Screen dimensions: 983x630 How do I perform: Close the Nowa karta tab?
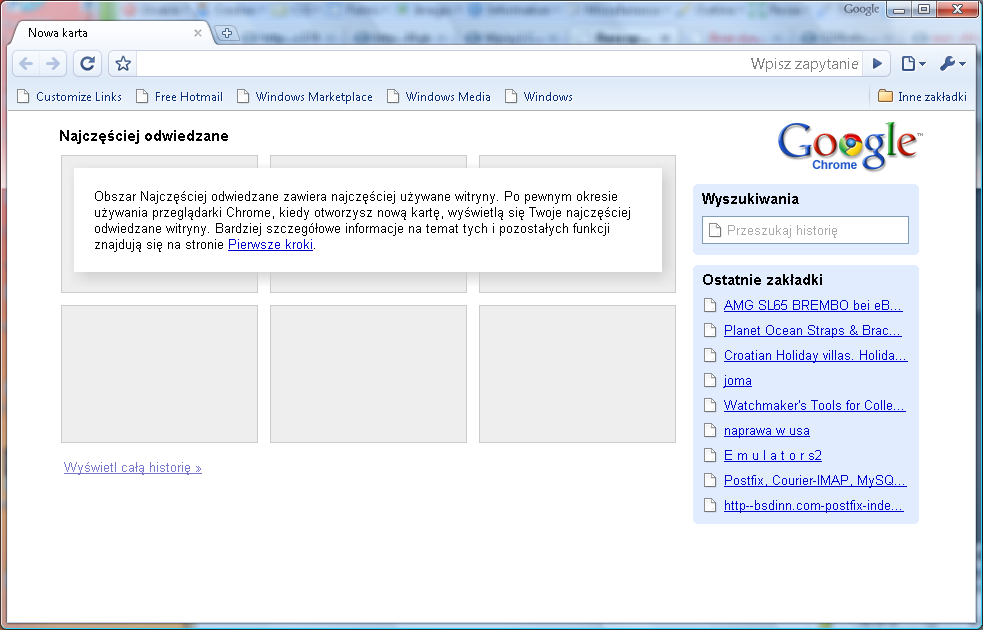[197, 33]
